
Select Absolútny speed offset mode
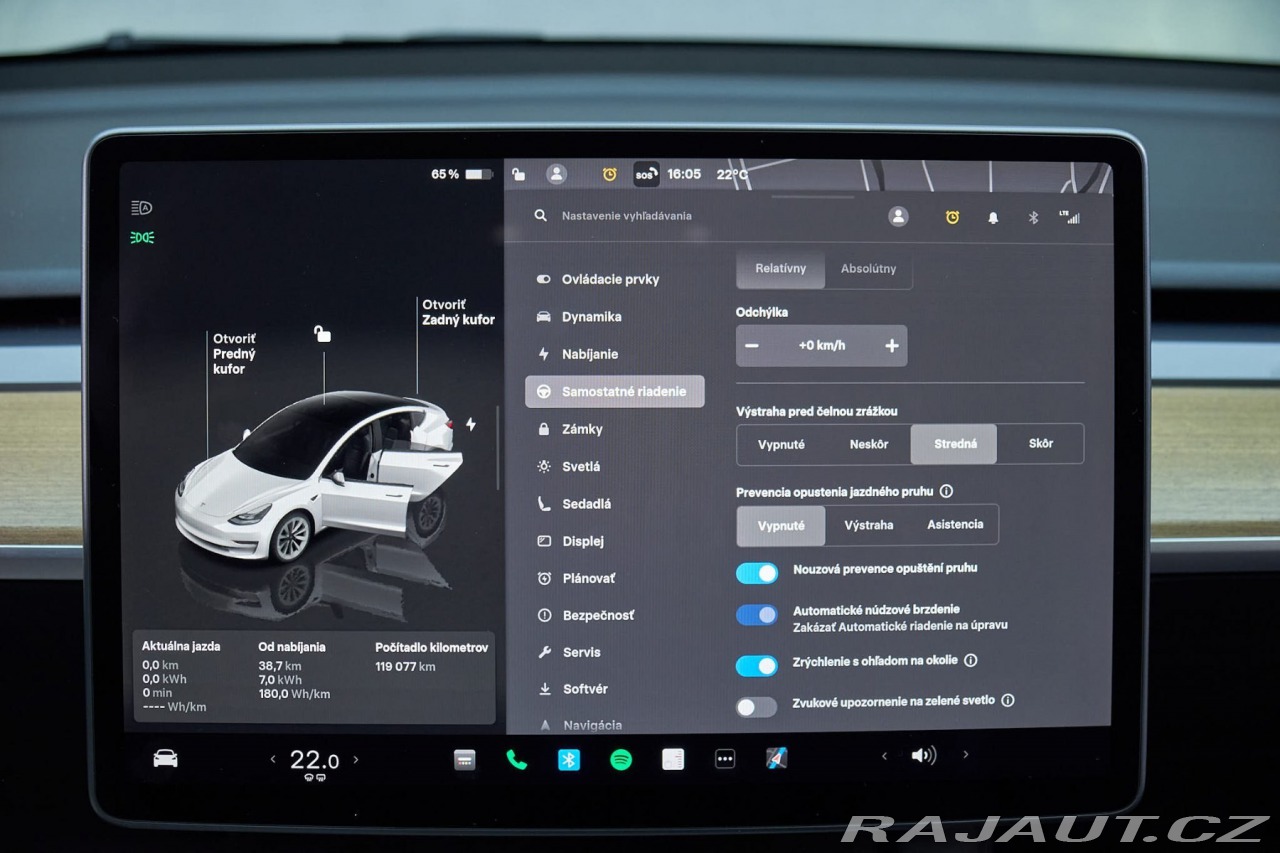[x=868, y=269]
